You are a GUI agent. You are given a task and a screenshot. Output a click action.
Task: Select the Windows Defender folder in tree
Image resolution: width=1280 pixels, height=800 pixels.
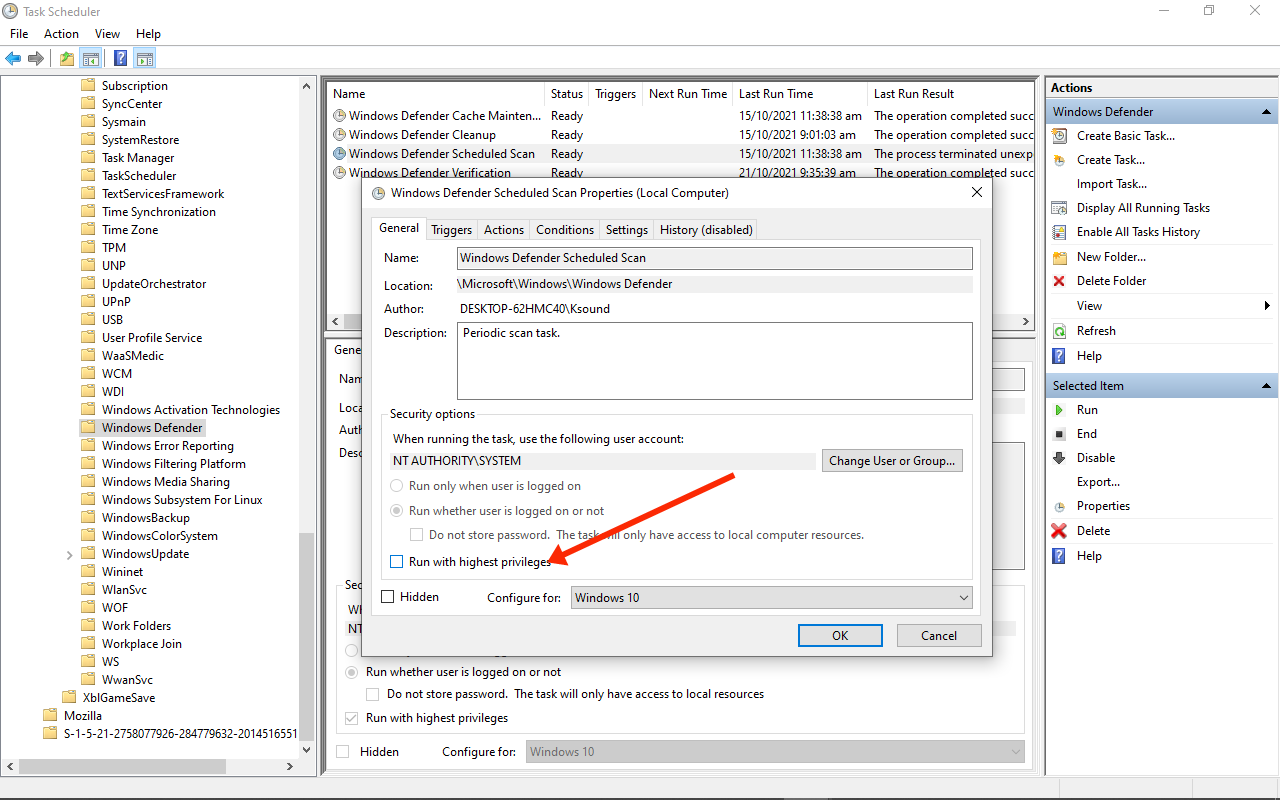click(152, 428)
